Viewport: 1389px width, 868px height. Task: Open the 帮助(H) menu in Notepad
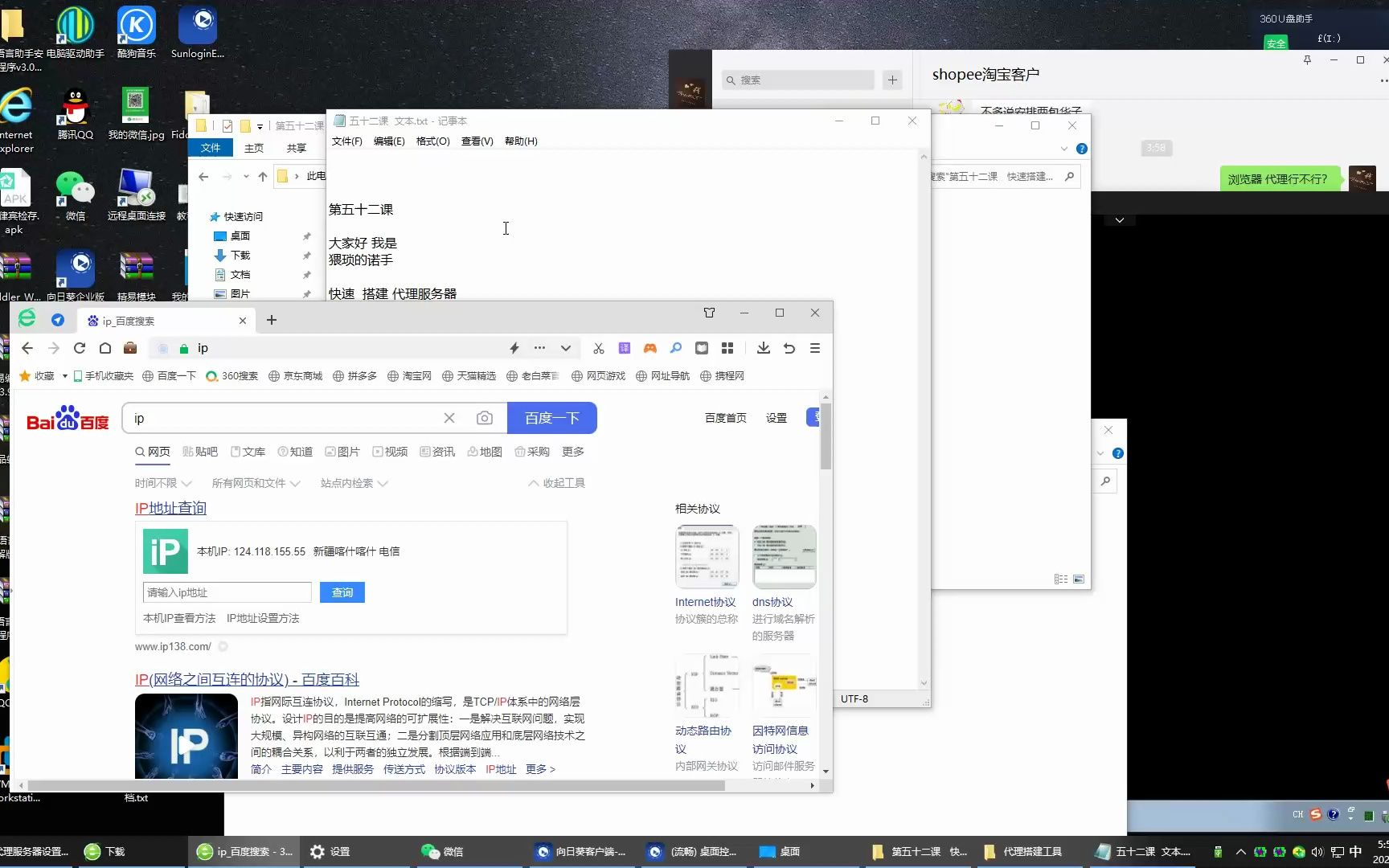[521, 141]
